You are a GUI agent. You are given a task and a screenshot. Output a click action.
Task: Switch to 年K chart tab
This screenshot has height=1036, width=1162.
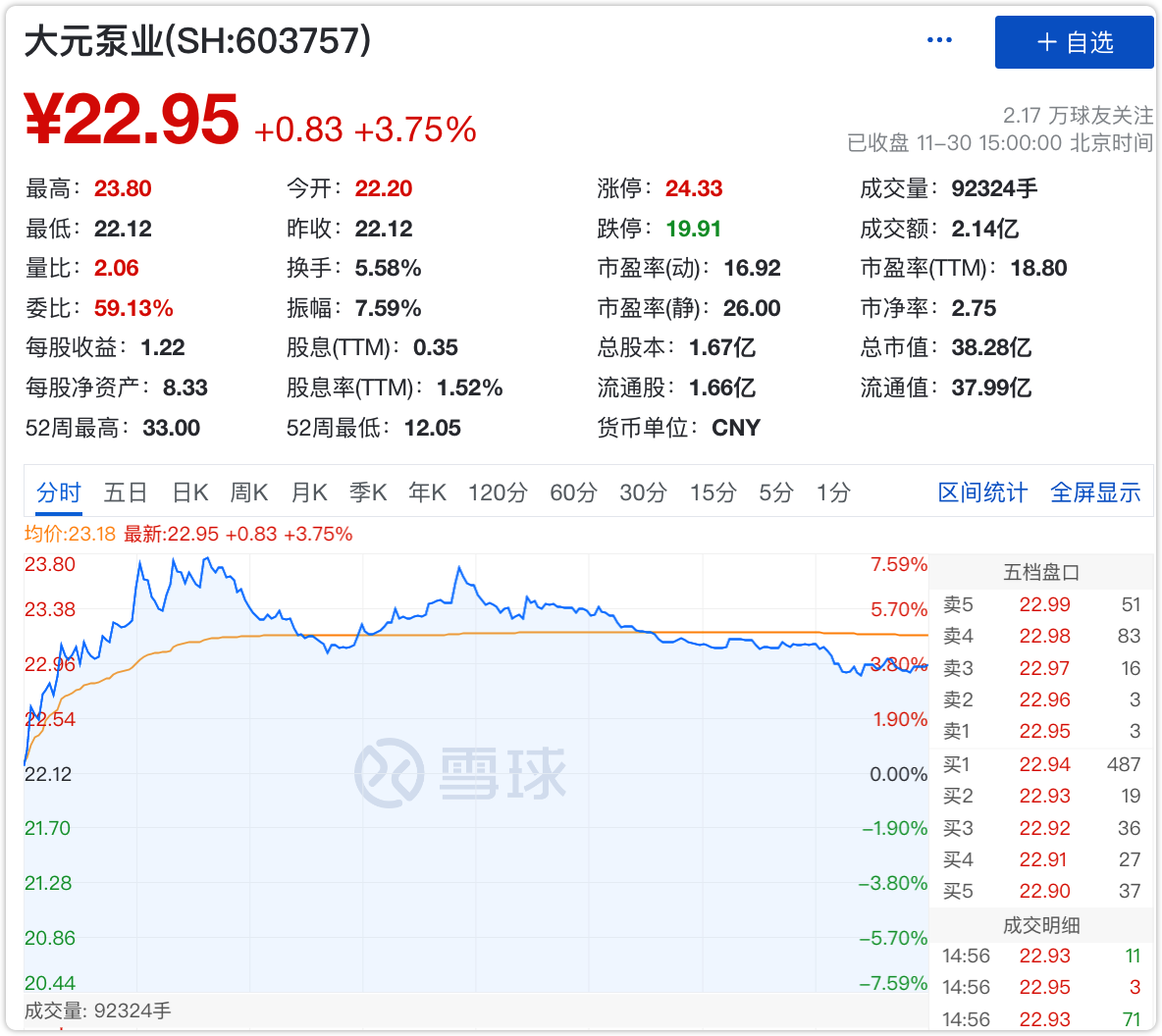point(428,492)
